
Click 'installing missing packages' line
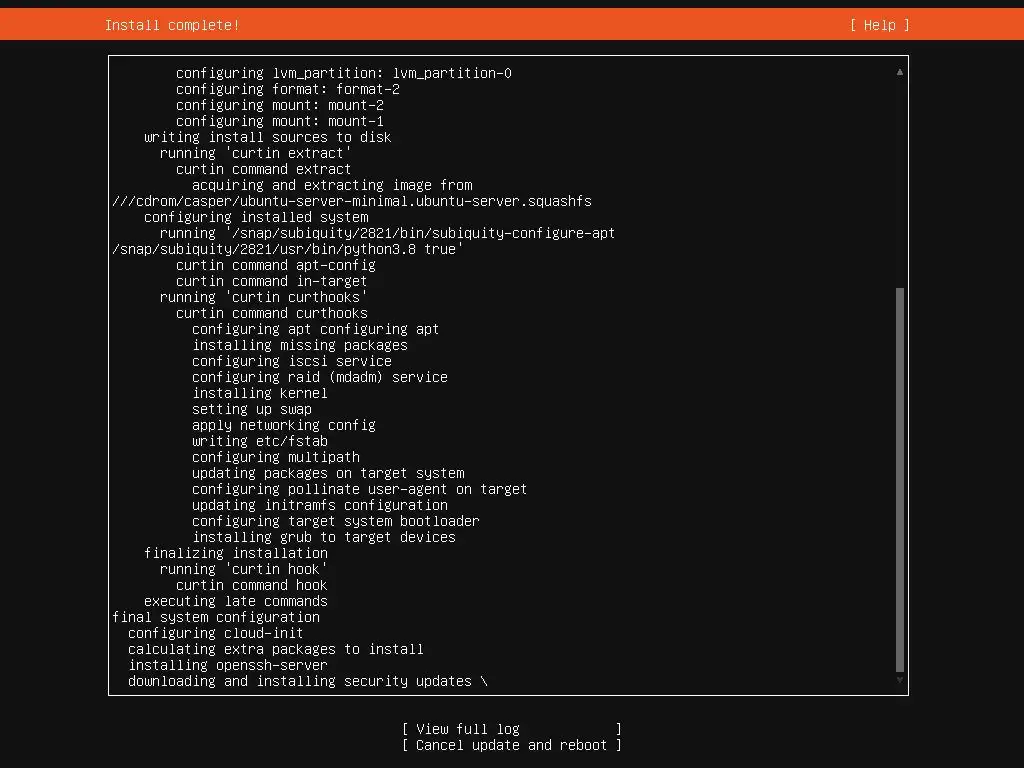300,345
